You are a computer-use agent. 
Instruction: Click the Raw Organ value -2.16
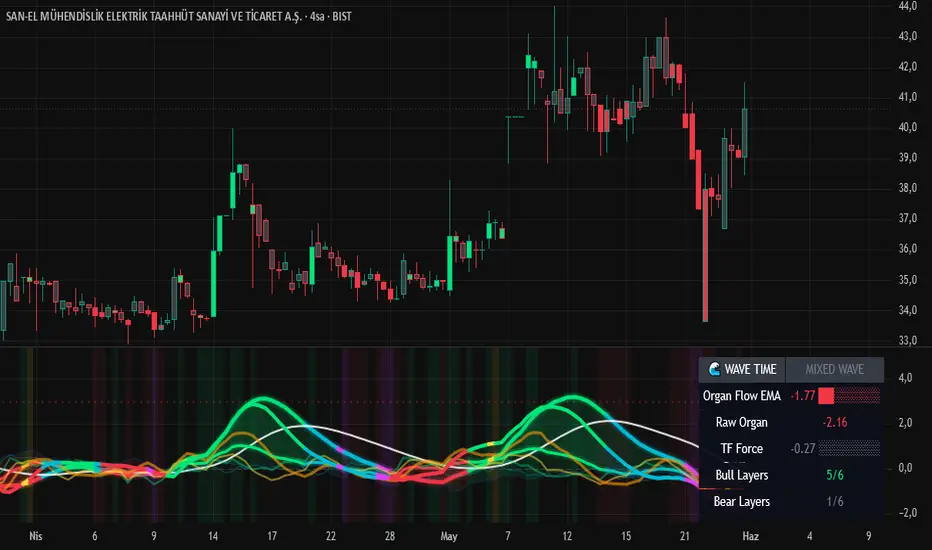835,422
